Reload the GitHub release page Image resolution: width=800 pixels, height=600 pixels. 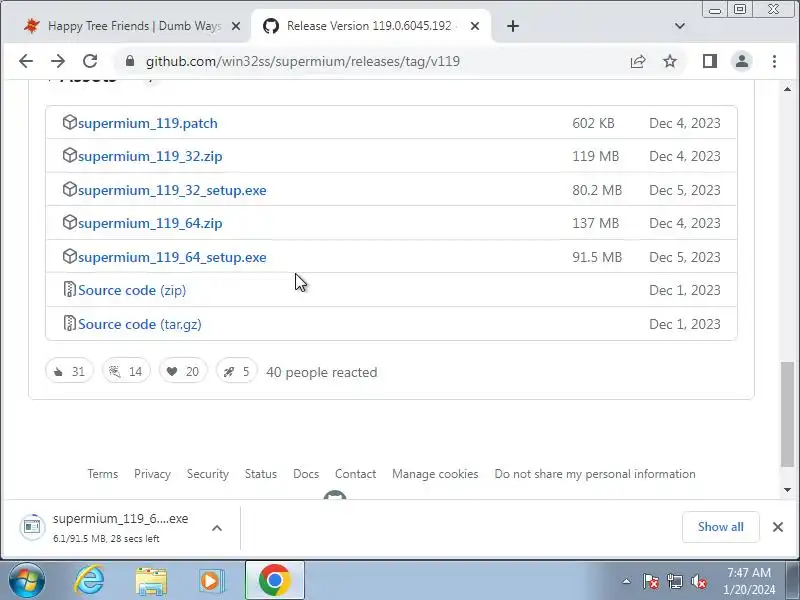click(90, 61)
